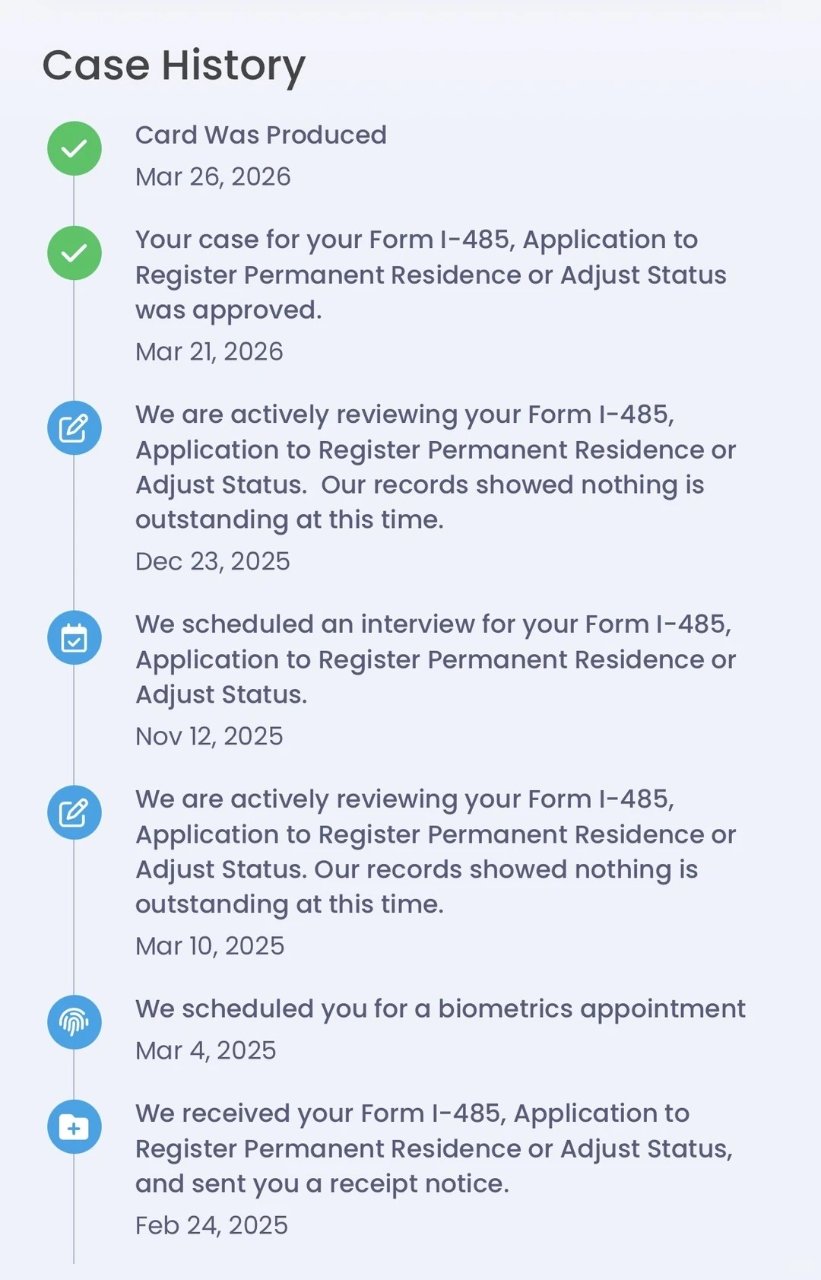This screenshot has height=1280, width=821.
Task: Select the Mar 4, 2025 date
Action: pos(205,1051)
